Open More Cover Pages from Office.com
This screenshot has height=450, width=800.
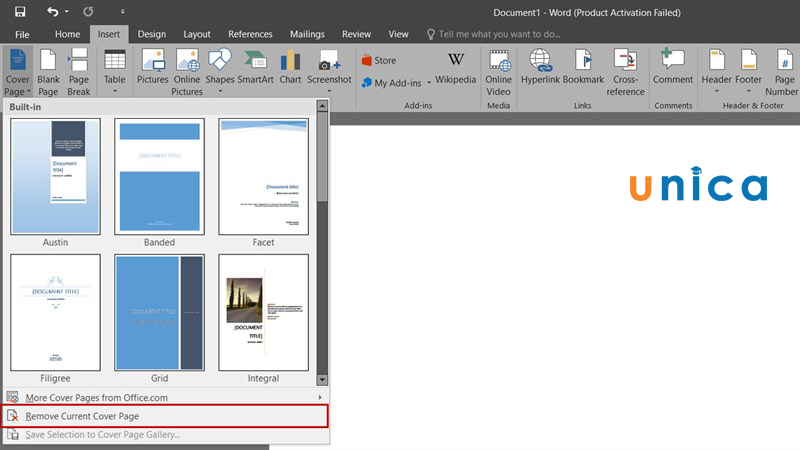pos(165,397)
